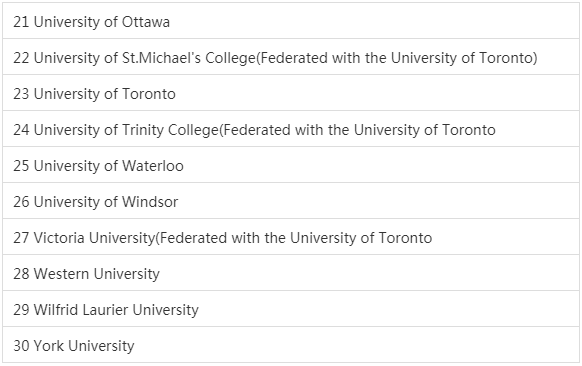
Task: Click the Wilfrid Laurier University entry
Action: [291, 308]
